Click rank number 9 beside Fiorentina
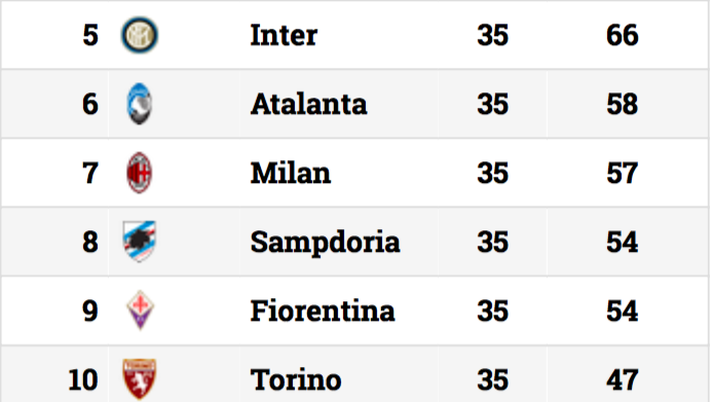 (x=90, y=311)
